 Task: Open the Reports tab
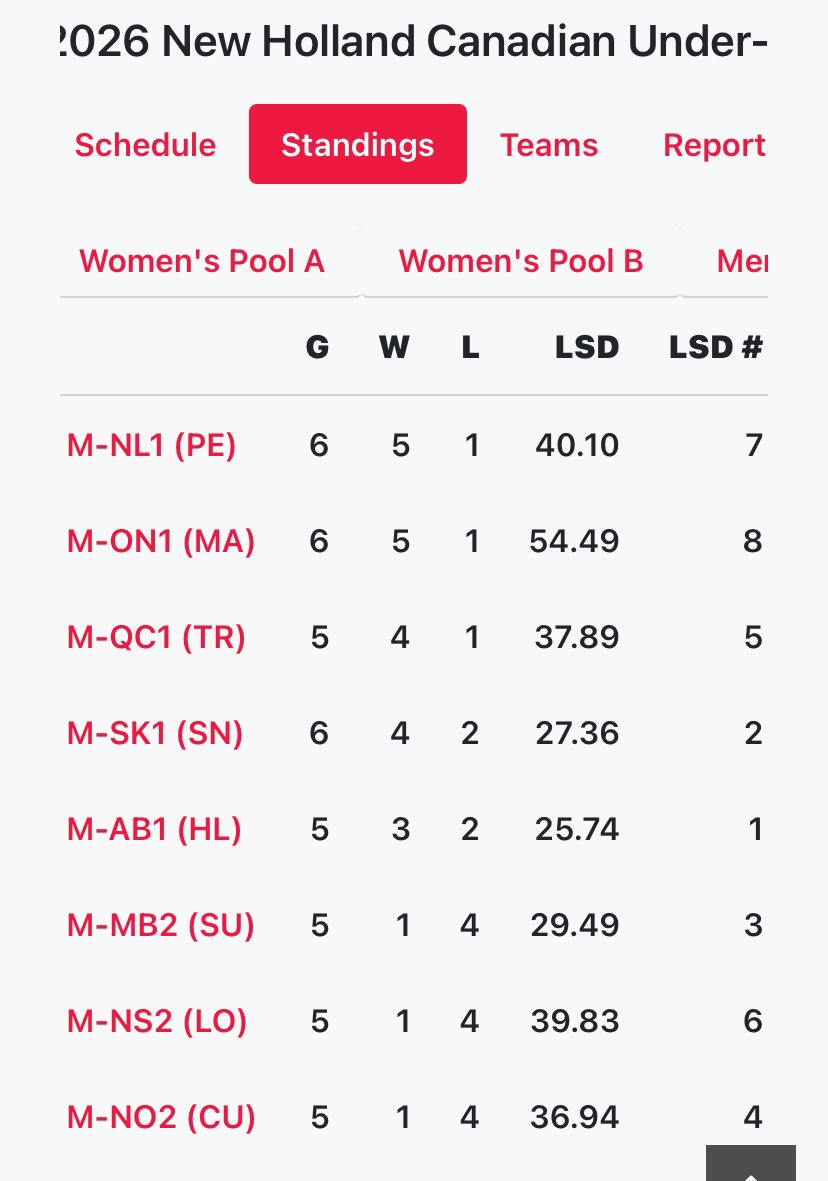(714, 145)
